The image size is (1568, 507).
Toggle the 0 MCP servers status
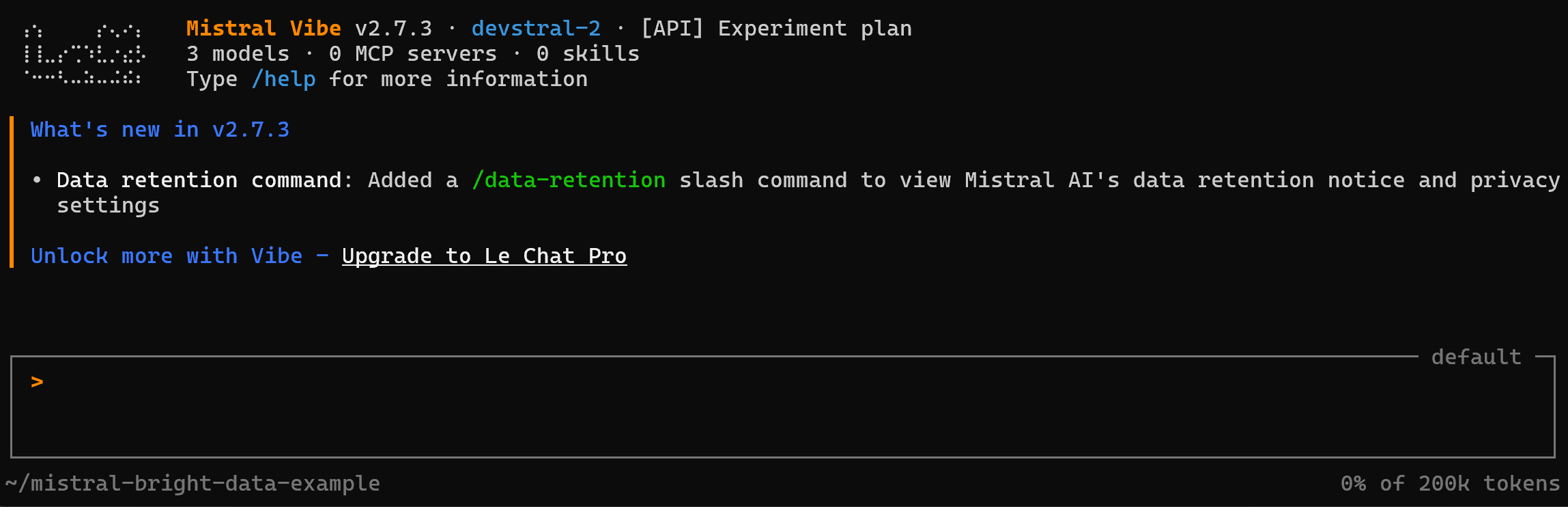coord(413,53)
